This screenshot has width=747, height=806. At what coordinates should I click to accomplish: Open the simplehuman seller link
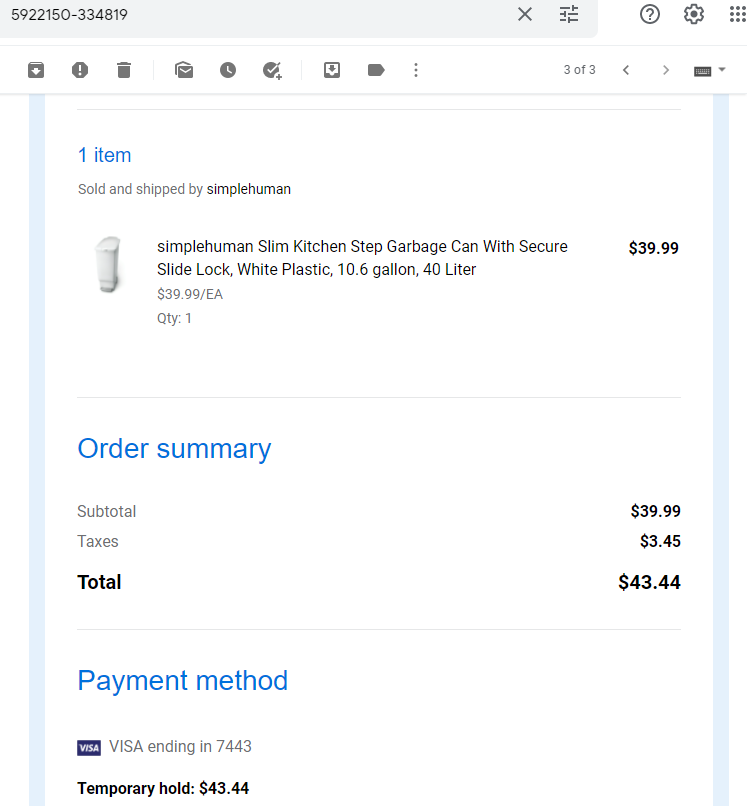249,189
